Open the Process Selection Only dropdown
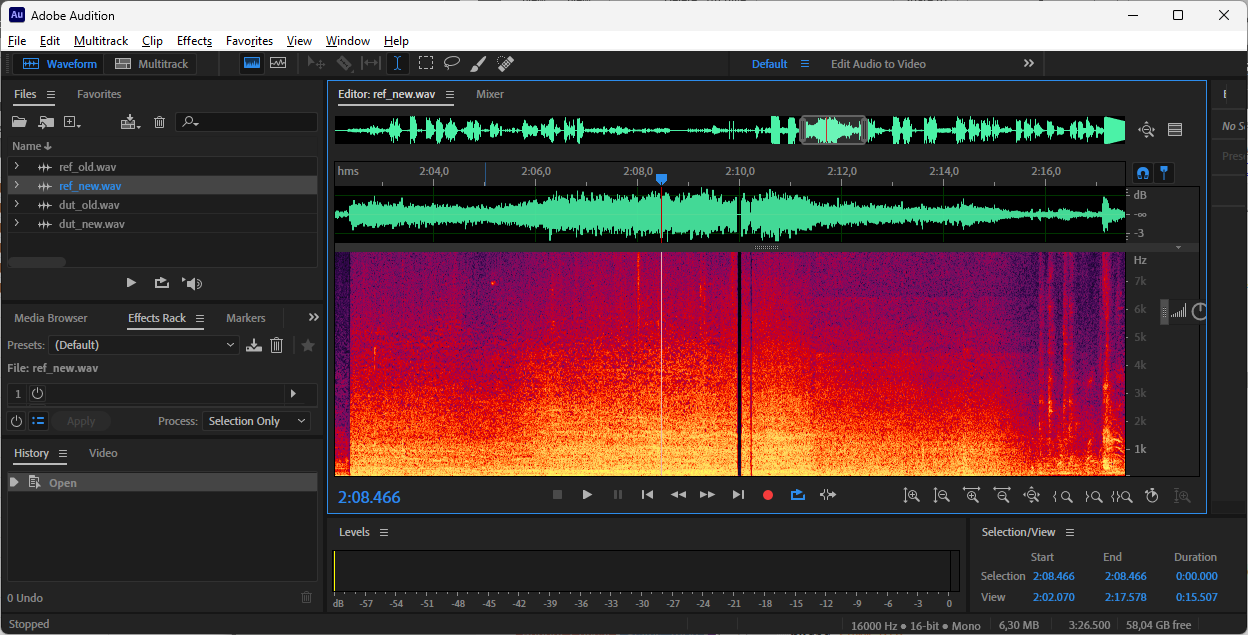This screenshot has width=1248, height=635. [x=257, y=421]
